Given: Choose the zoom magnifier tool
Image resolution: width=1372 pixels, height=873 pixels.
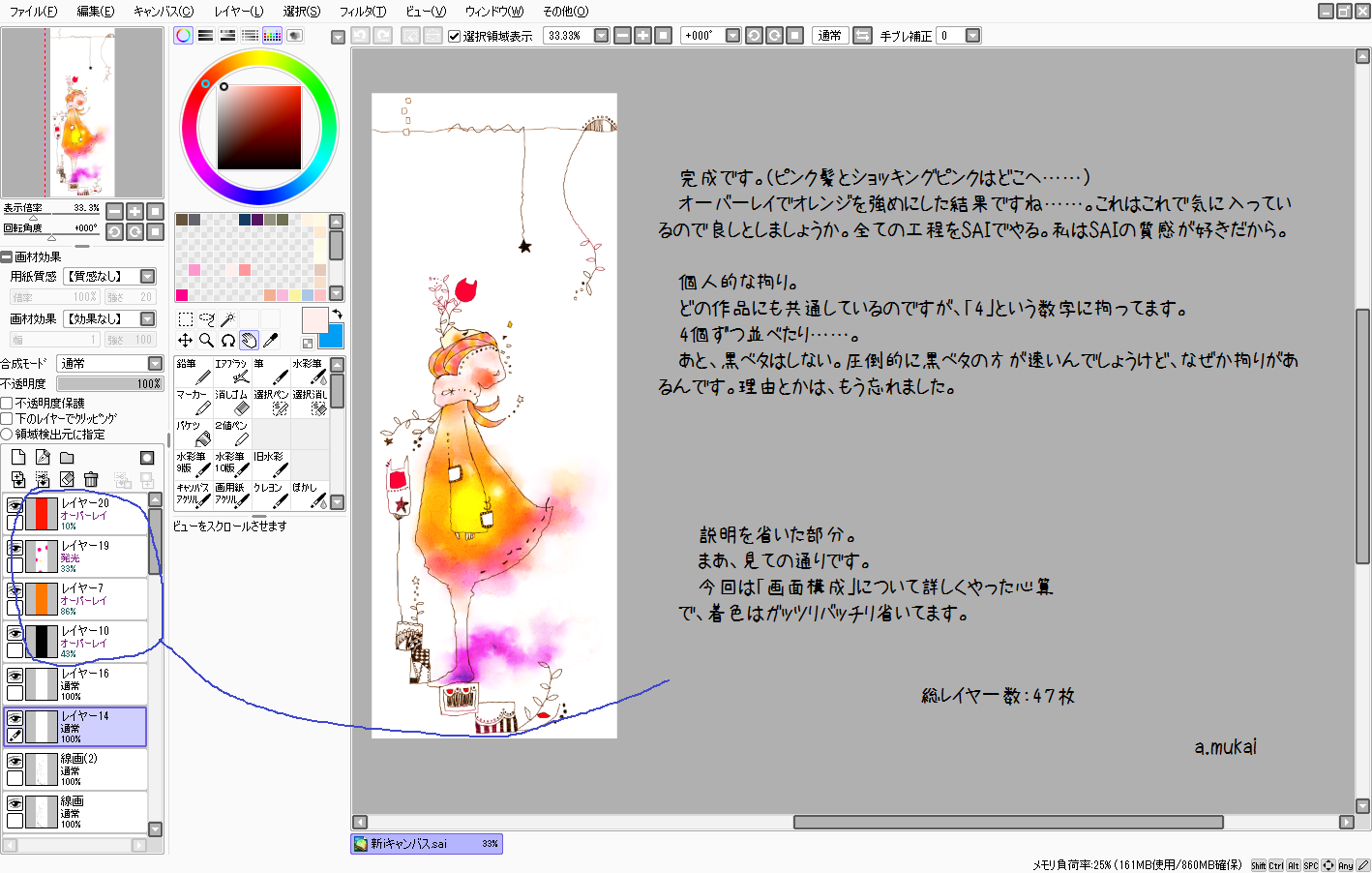Looking at the screenshot, I should coord(206,340).
